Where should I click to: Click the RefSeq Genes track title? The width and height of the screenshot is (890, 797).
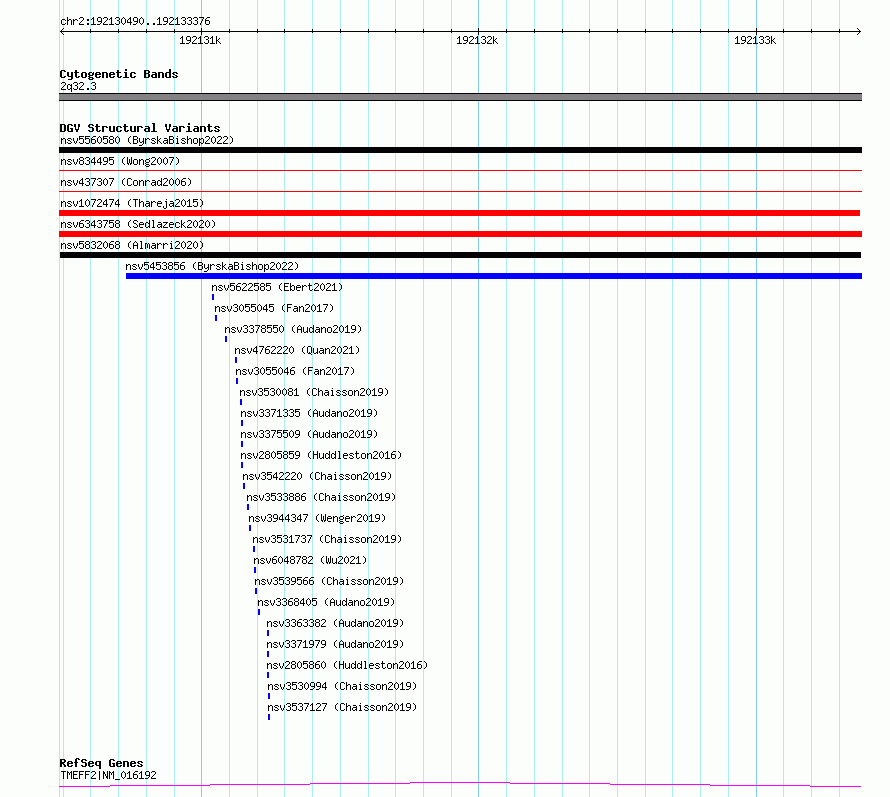click(101, 763)
